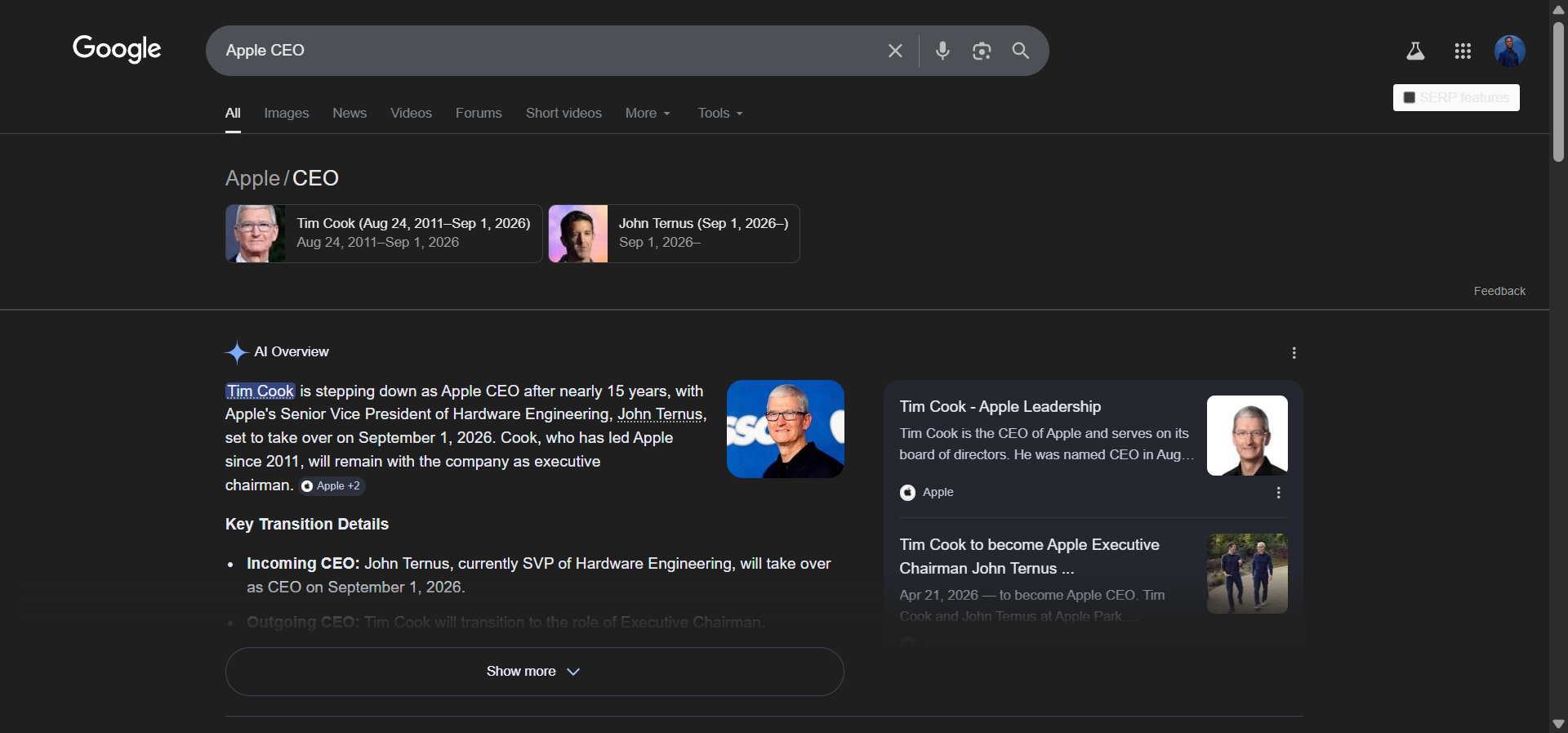Switch to the News tab
The width and height of the screenshot is (1568, 733).
[x=350, y=114]
